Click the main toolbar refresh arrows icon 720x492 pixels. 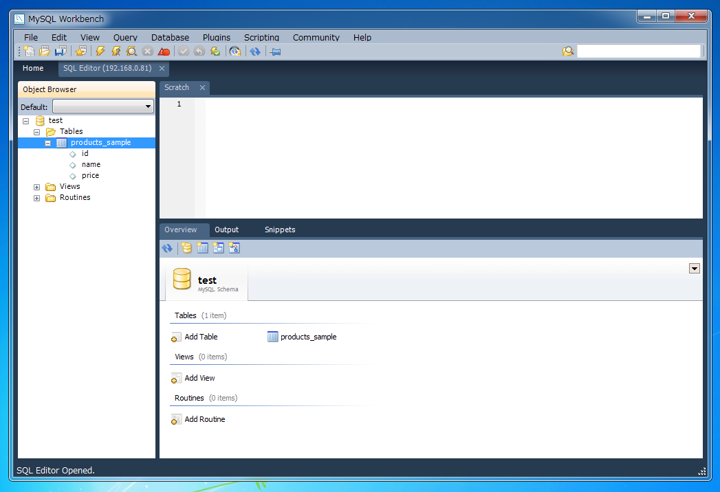(x=255, y=51)
